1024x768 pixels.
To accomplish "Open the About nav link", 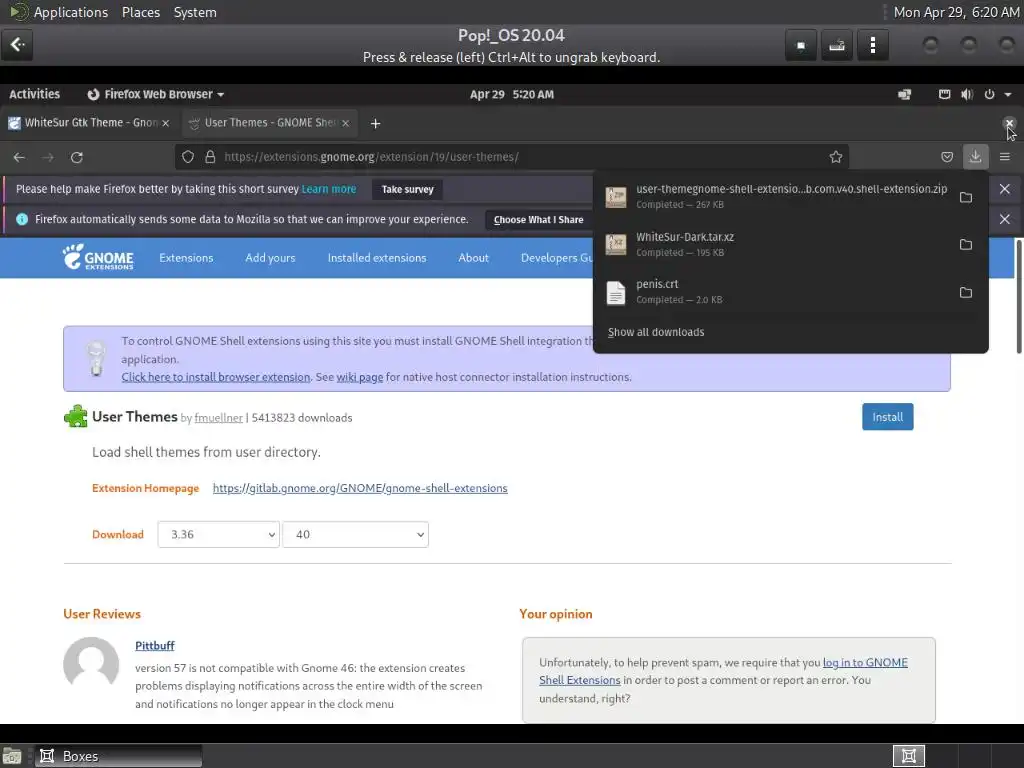I will [473, 258].
